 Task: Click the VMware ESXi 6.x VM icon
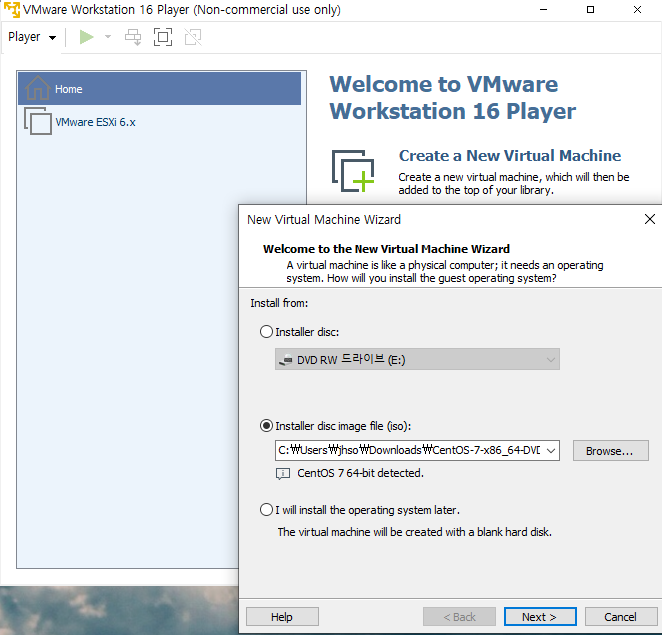(38, 121)
